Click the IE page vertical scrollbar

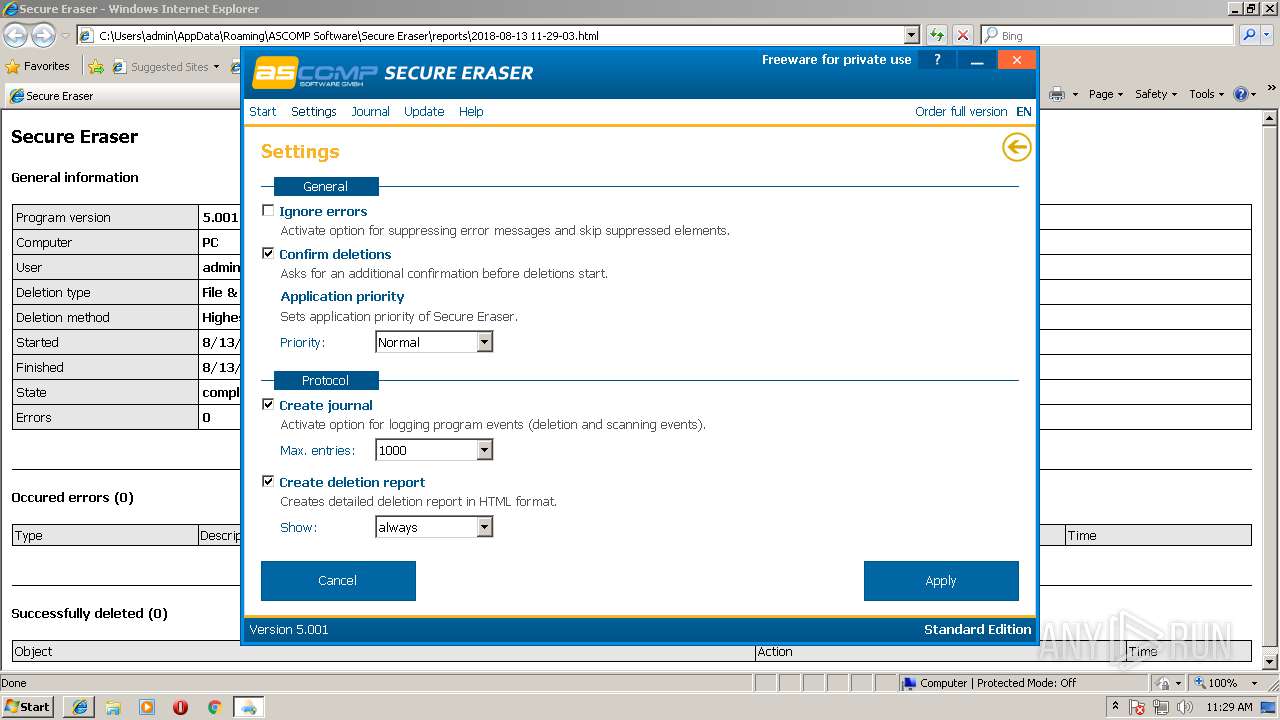(x=1270, y=390)
